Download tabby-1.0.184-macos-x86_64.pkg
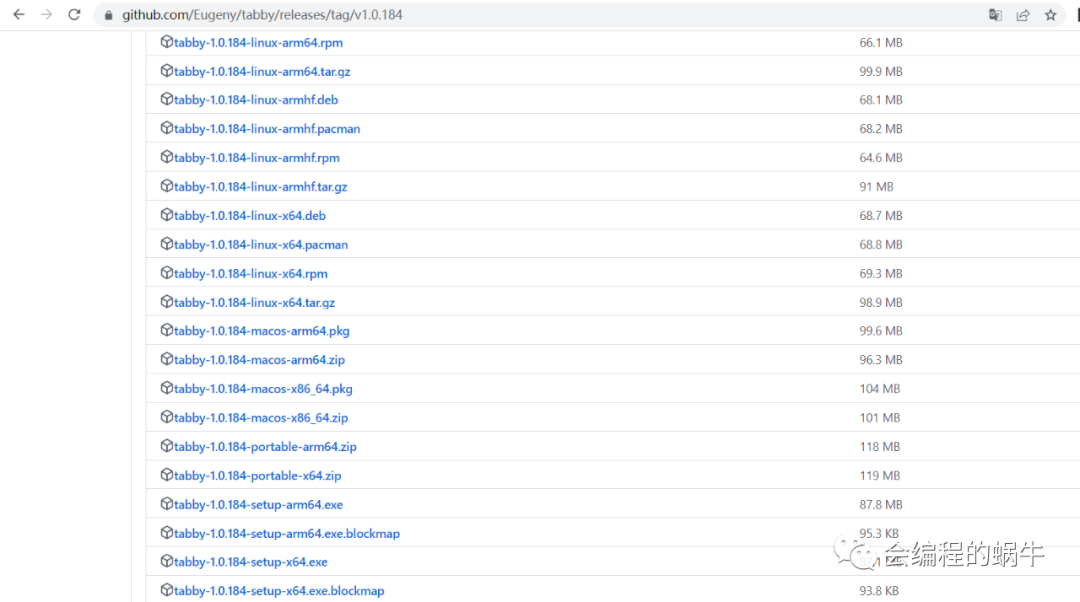The height and width of the screenshot is (602, 1080). tap(263, 389)
